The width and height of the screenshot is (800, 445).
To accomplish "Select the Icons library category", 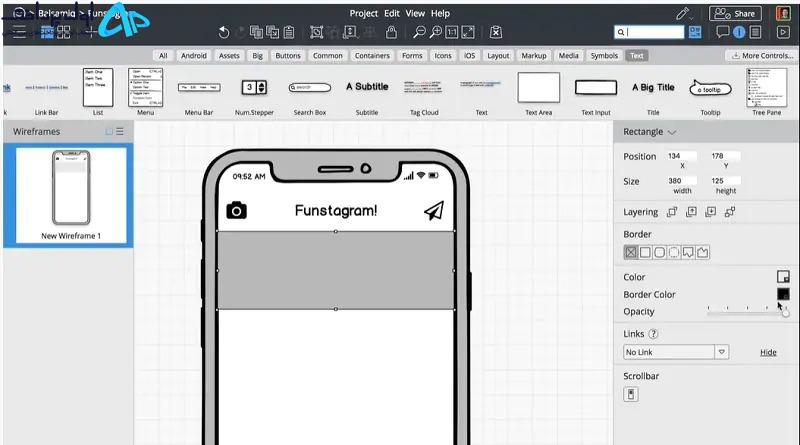I will (442, 56).
